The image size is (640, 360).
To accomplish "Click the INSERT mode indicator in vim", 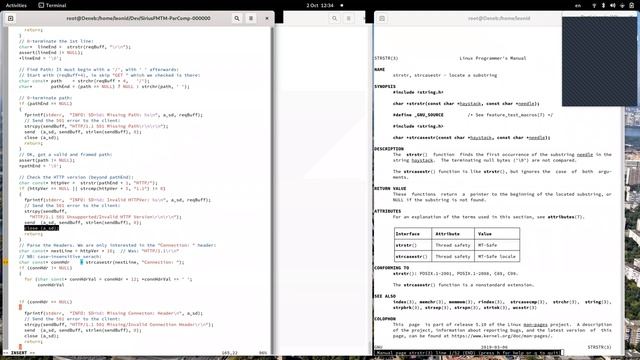I will (20, 353).
